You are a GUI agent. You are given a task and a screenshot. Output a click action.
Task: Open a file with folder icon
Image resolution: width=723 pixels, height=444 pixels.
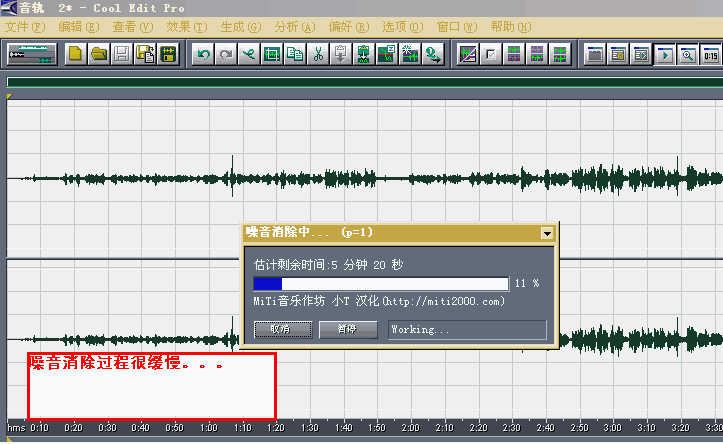click(x=99, y=54)
